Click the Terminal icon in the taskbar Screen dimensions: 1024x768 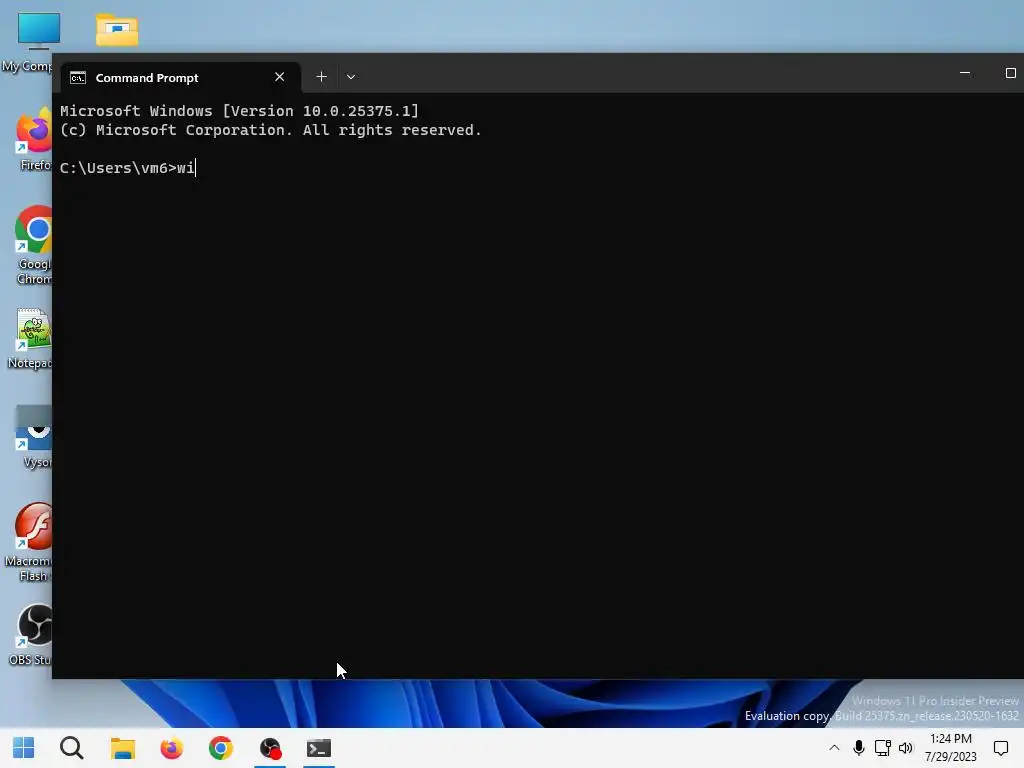pyautogui.click(x=319, y=748)
